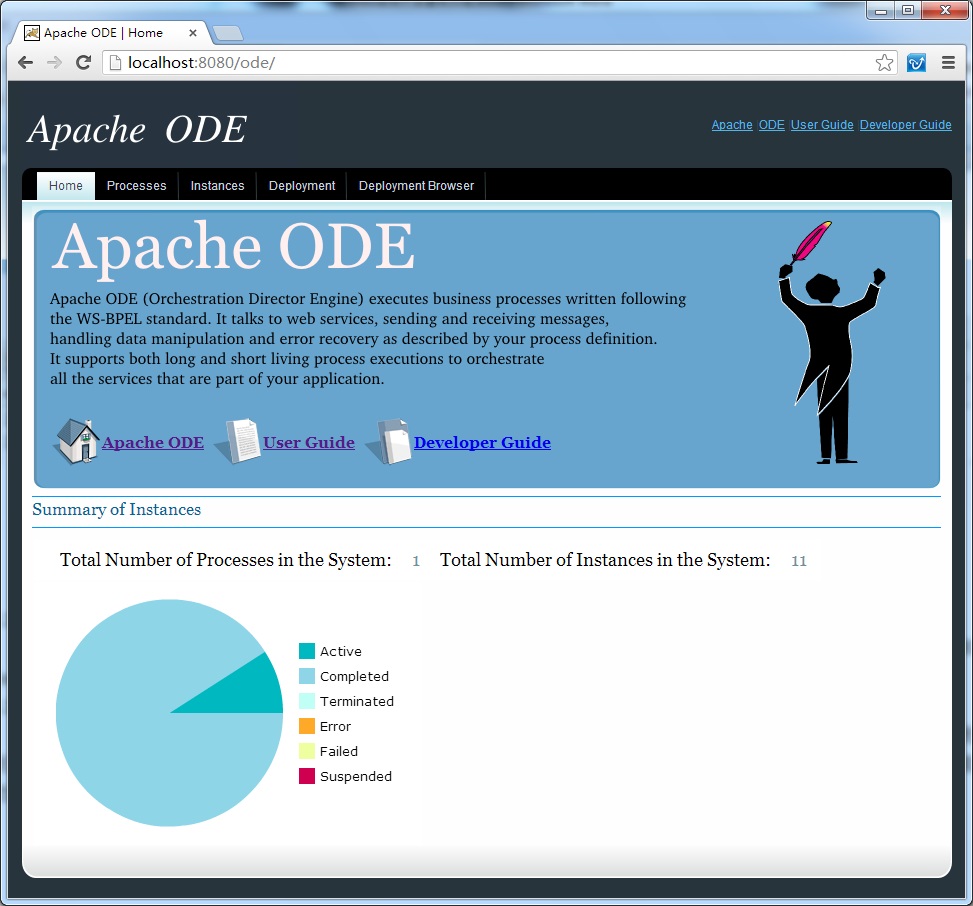Click the Error legend label
This screenshot has height=906, width=973.
335,726
